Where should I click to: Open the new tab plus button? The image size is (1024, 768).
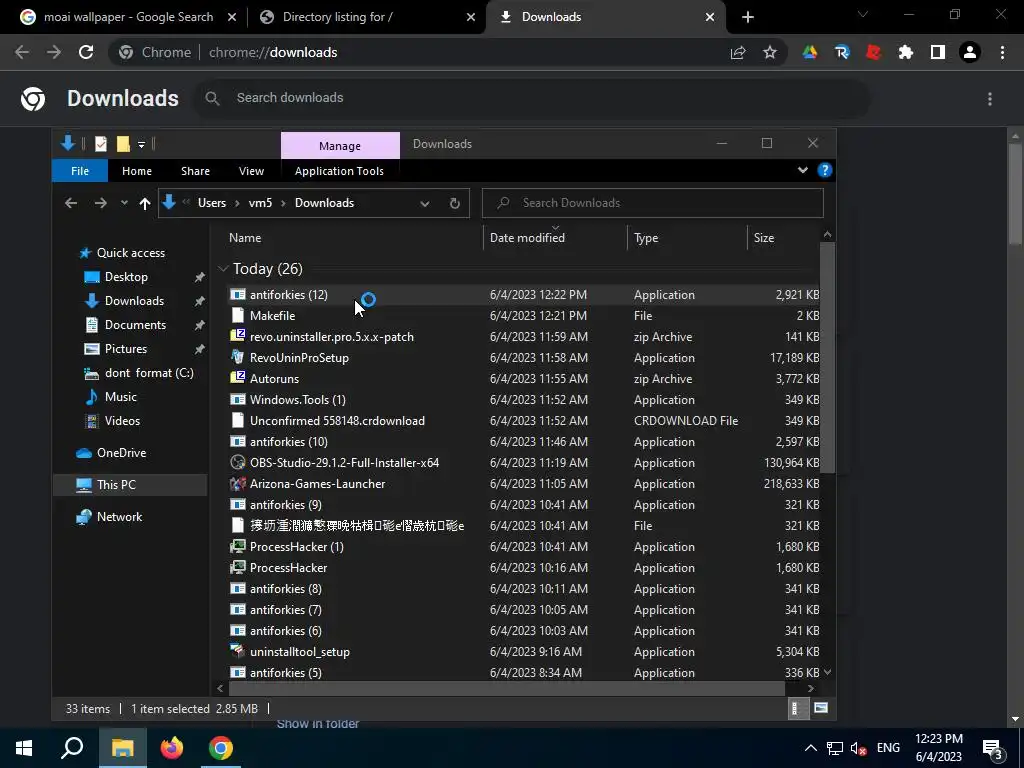(748, 17)
